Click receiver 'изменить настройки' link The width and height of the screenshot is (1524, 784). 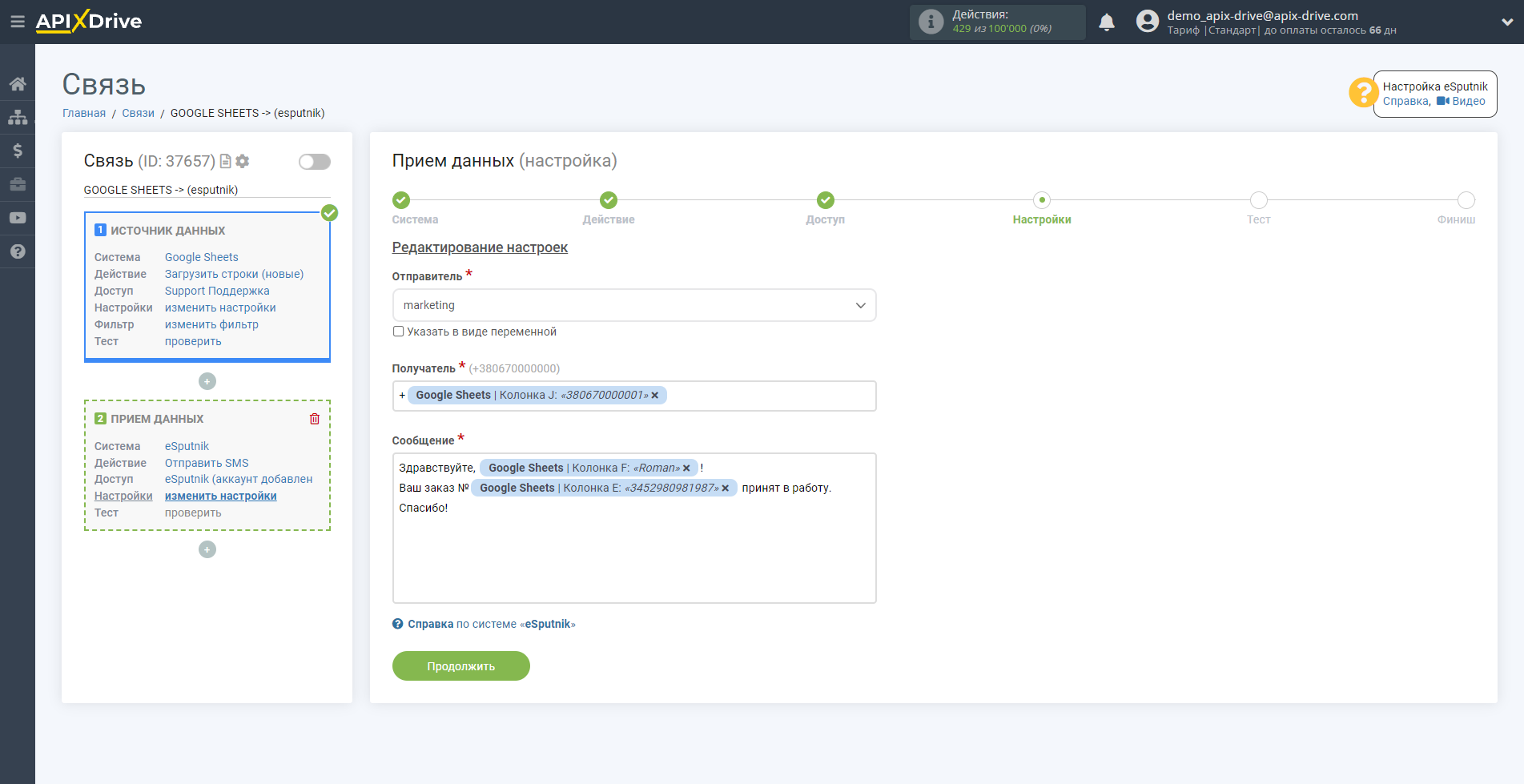[221, 496]
